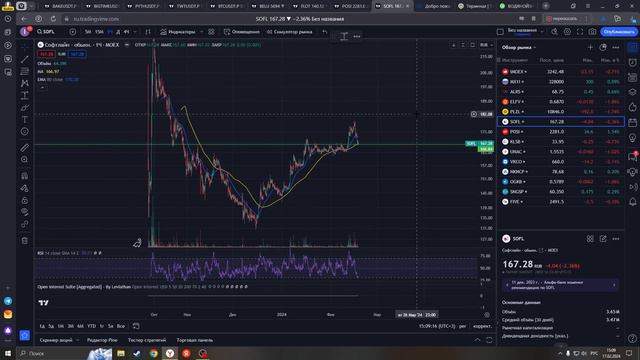
Task: Open the emoji icons tool
Action: click(24, 131)
